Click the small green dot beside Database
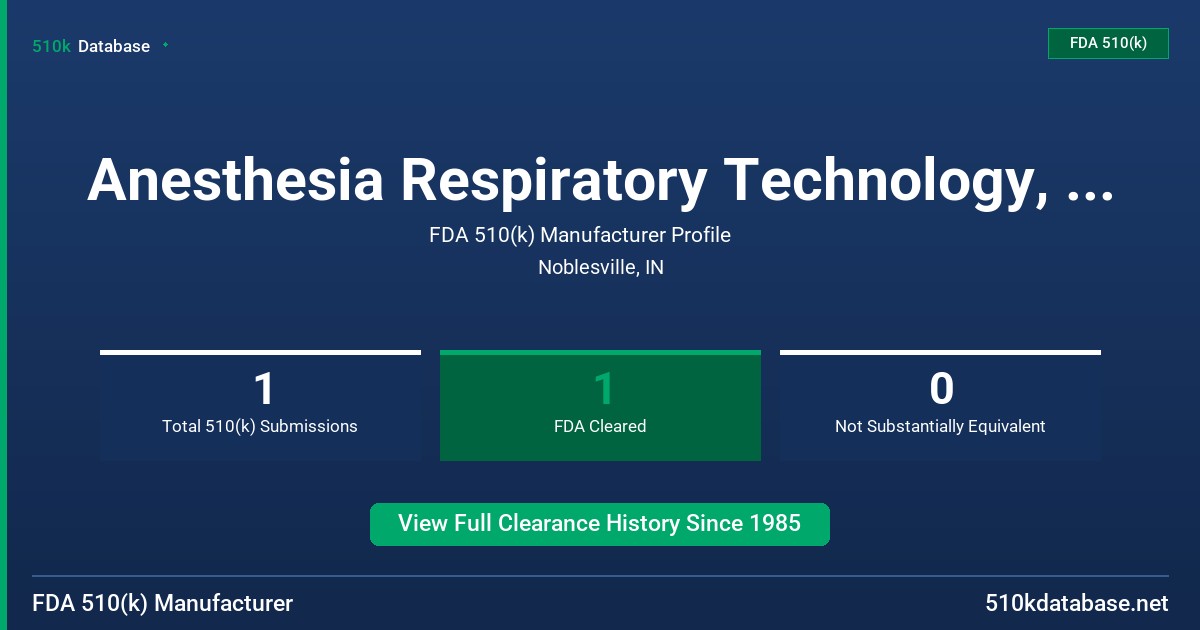1200x630 pixels. (x=165, y=45)
